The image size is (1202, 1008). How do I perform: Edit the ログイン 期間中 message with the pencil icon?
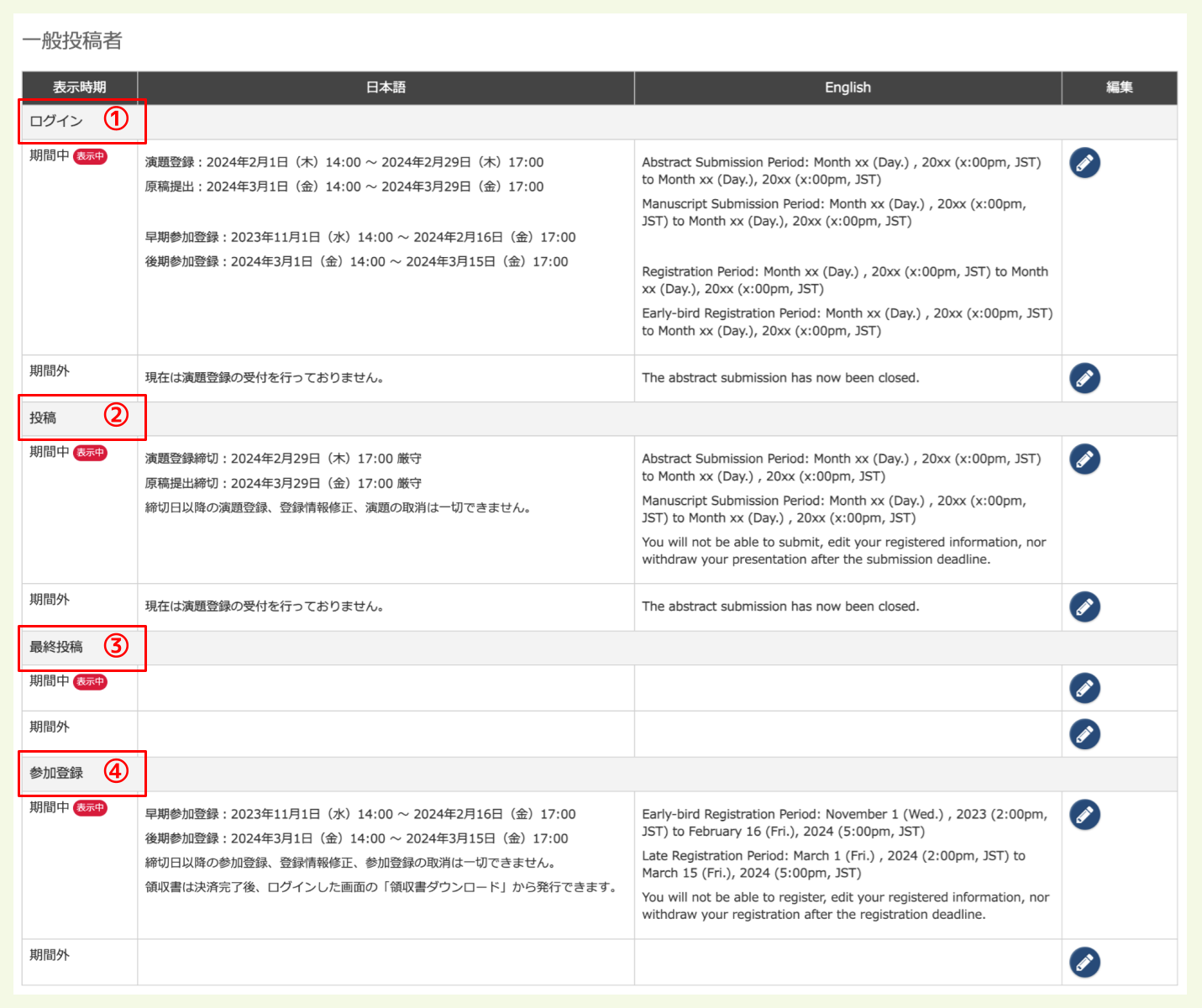pos(1084,162)
